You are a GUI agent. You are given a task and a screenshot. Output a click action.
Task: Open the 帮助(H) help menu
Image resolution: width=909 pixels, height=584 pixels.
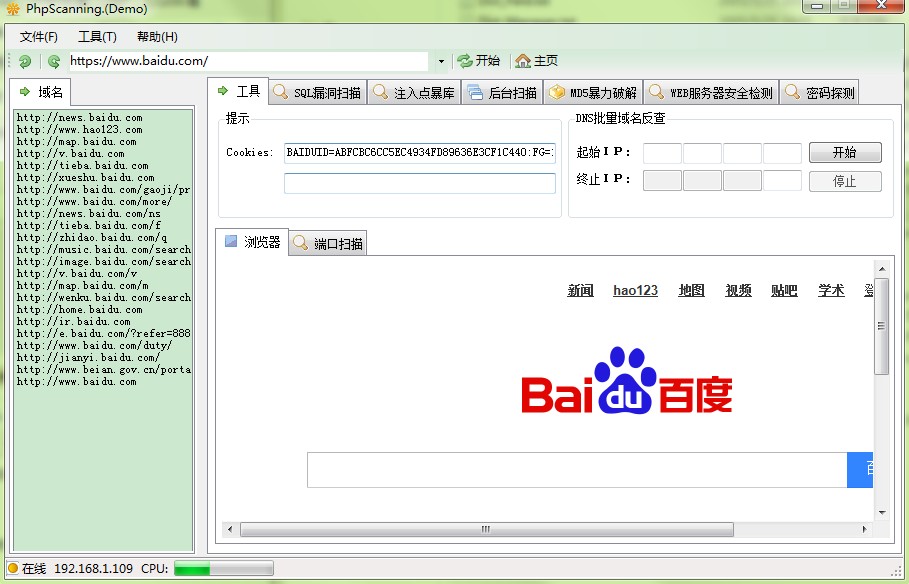click(157, 35)
